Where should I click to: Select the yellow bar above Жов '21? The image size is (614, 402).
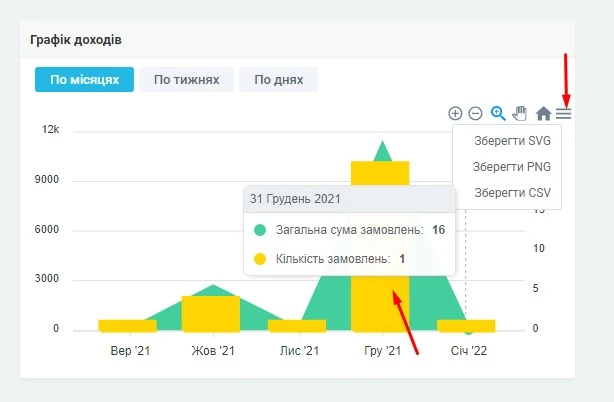(x=211, y=313)
